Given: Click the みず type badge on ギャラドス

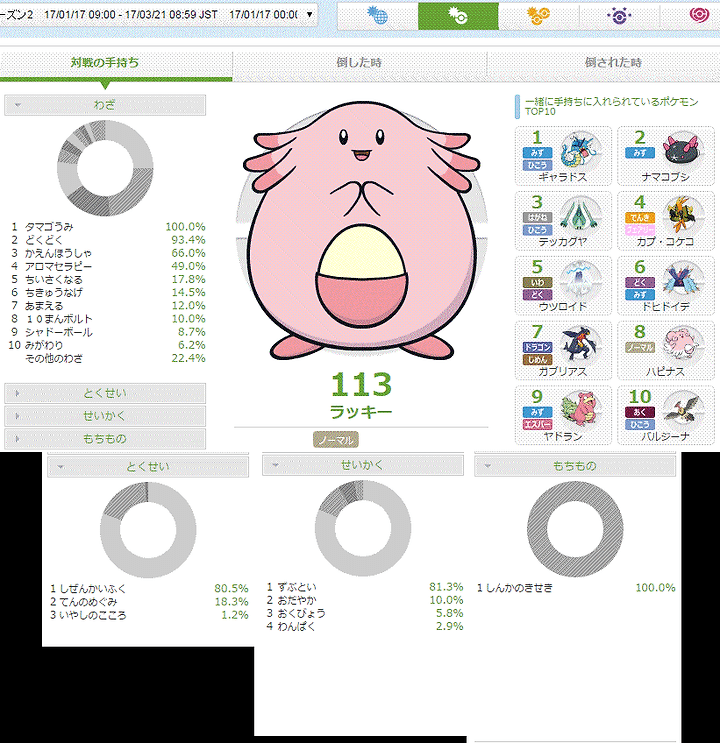Looking at the screenshot, I should coord(538,153).
